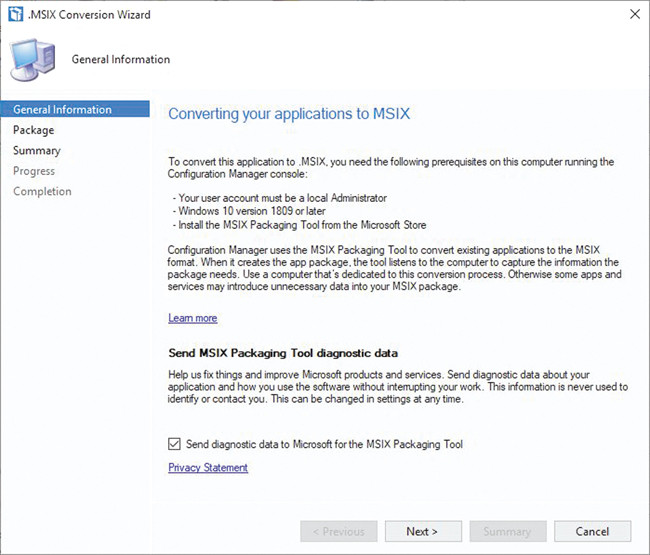Open the Learn more link
Screen dimensions: 650x555
tap(192, 318)
